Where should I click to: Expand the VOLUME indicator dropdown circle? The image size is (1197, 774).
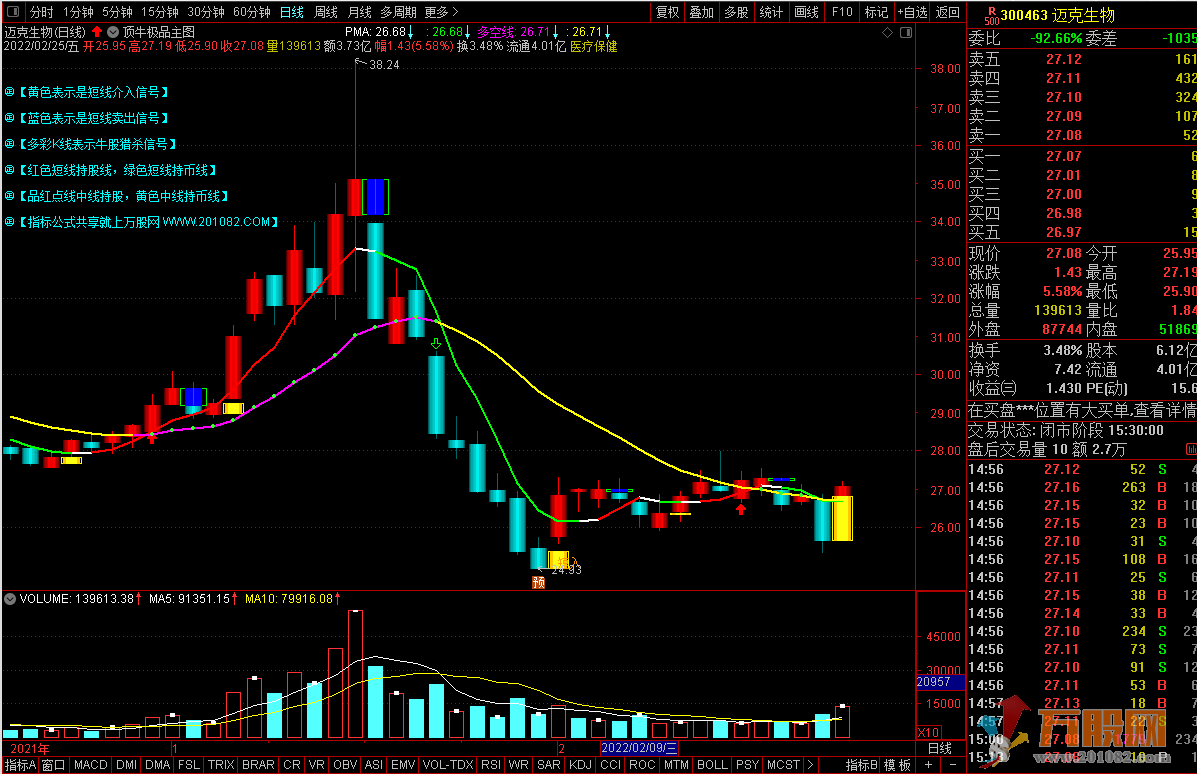(x=10, y=599)
